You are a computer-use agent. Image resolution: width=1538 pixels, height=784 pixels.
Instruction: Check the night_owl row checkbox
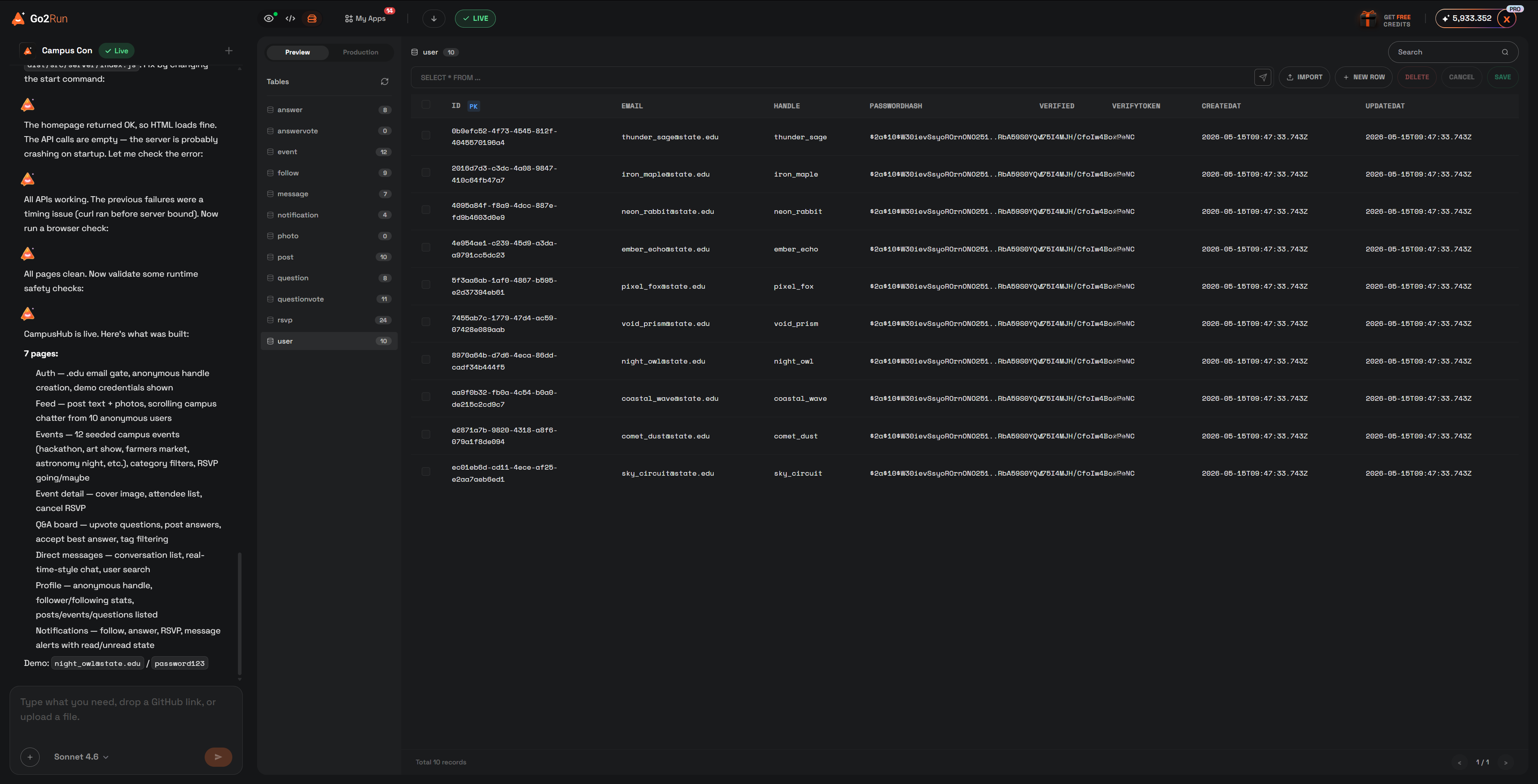coord(426,360)
